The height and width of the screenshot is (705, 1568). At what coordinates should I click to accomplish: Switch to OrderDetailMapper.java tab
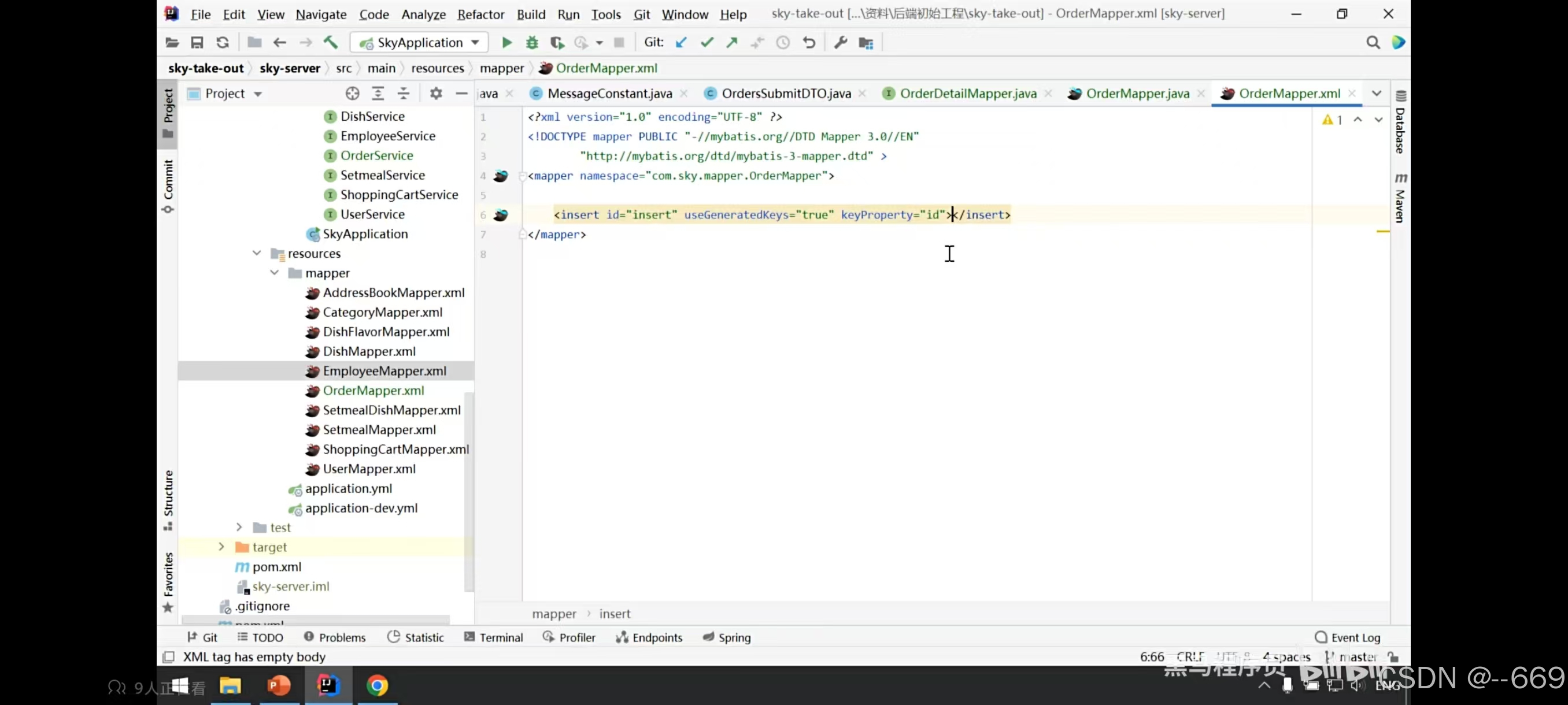967,94
